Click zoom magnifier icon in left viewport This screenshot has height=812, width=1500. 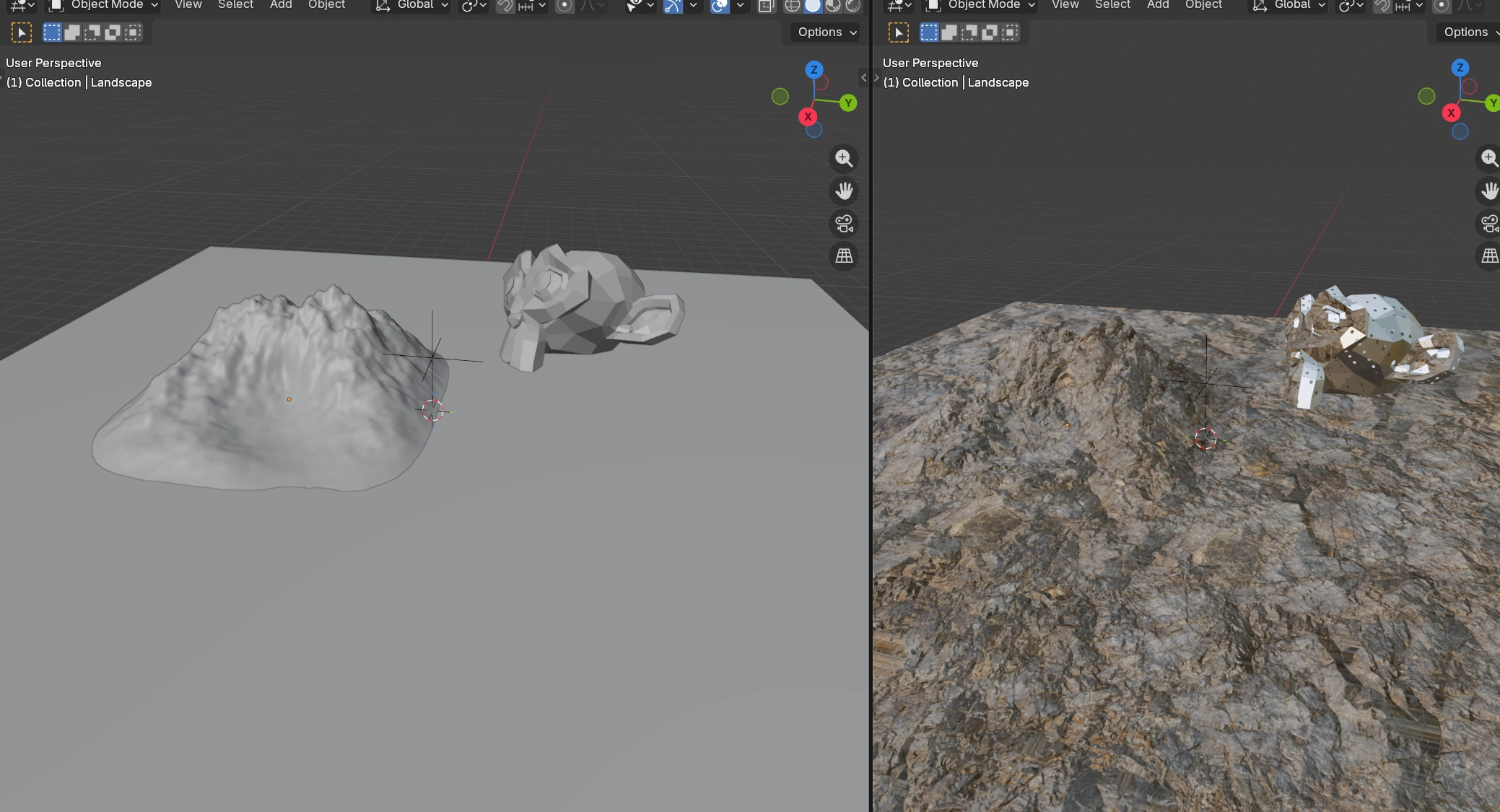pos(844,158)
